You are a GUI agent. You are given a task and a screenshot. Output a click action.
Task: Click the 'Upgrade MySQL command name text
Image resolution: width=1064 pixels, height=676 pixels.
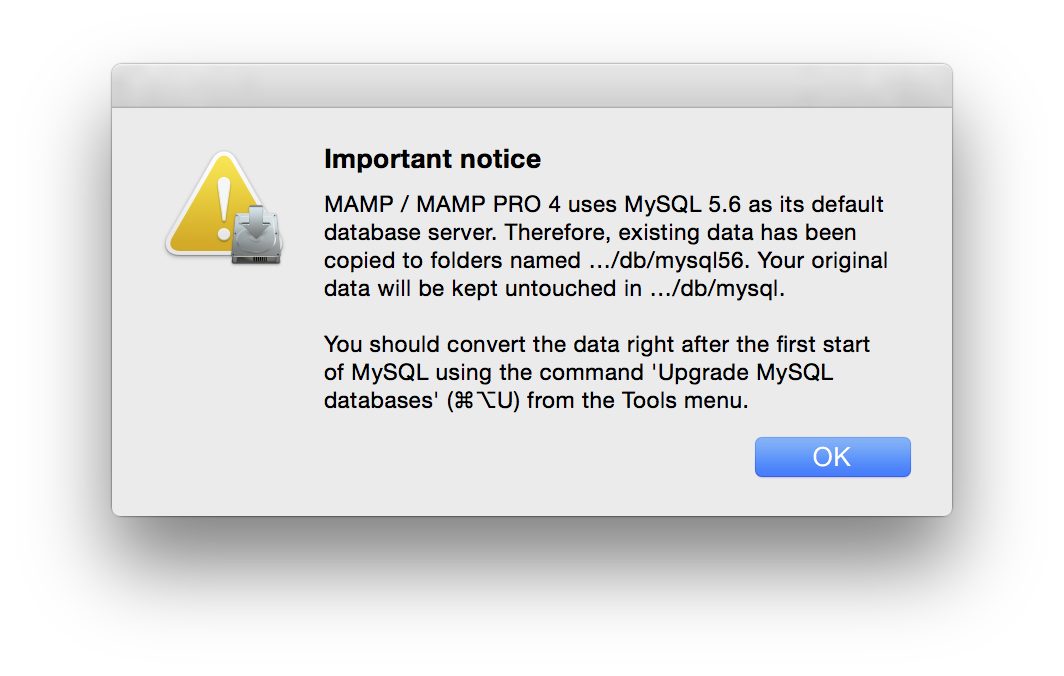[745, 373]
